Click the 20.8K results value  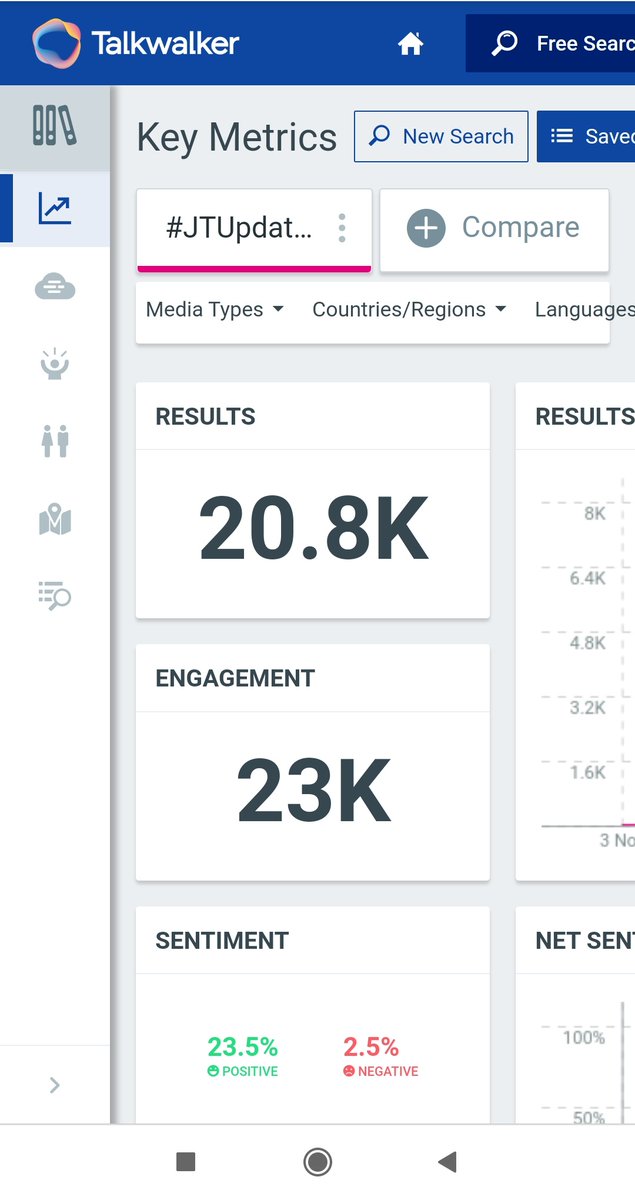313,530
